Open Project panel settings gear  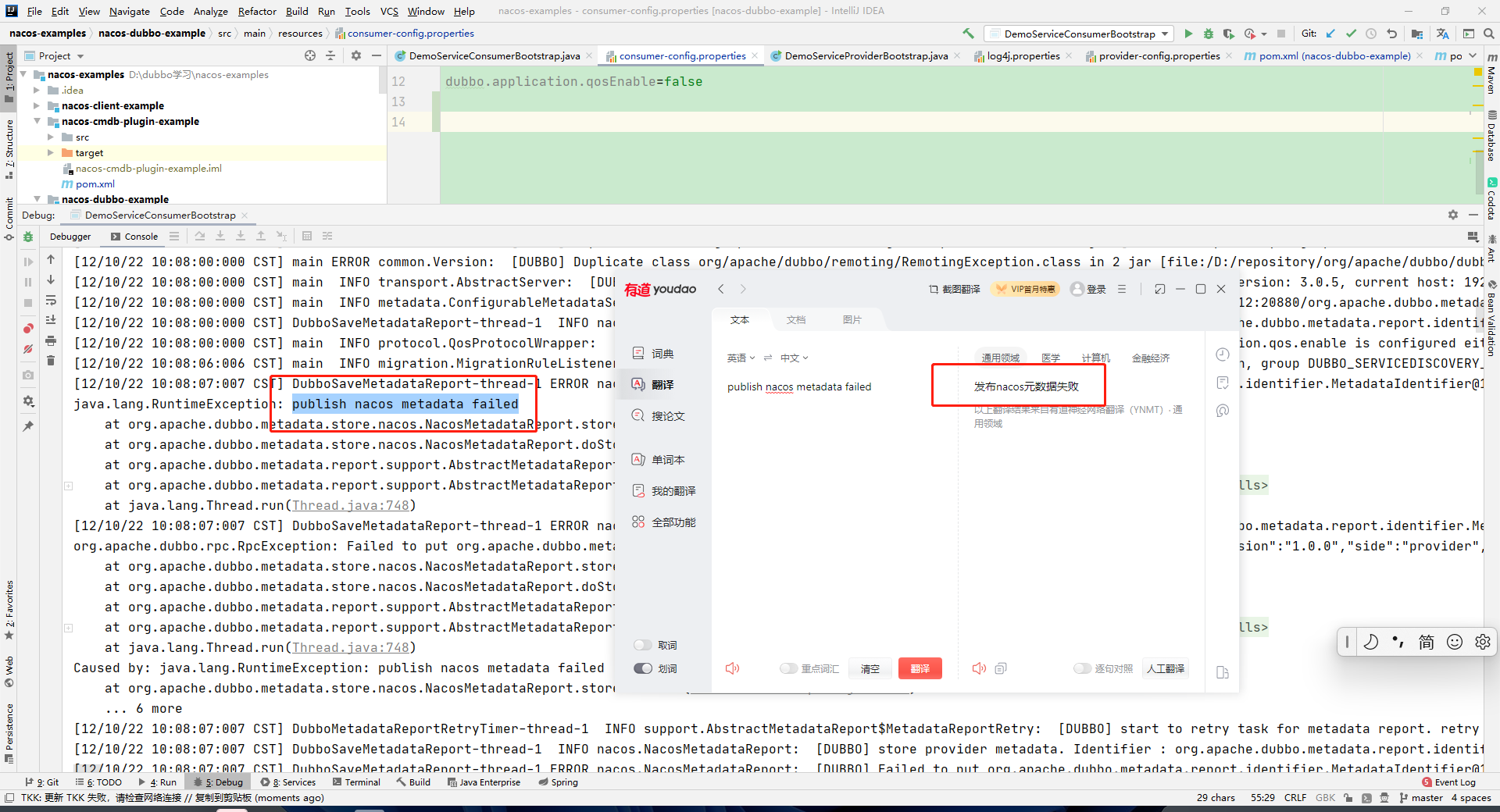356,55
